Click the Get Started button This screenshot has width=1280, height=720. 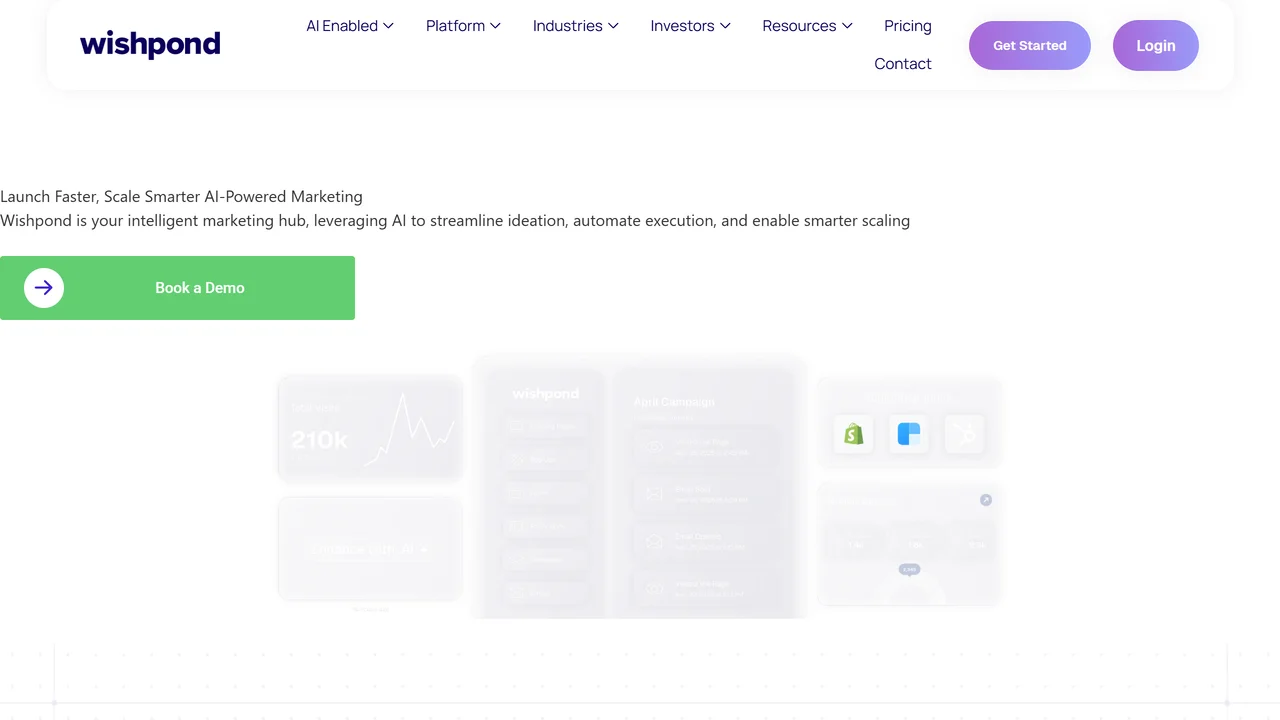tap(1030, 46)
